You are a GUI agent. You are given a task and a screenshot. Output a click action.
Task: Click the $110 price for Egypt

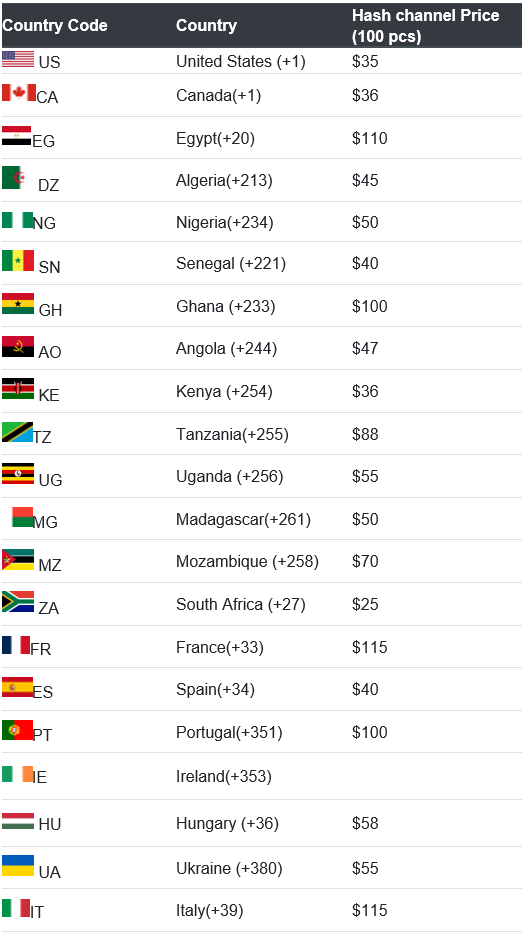point(369,138)
